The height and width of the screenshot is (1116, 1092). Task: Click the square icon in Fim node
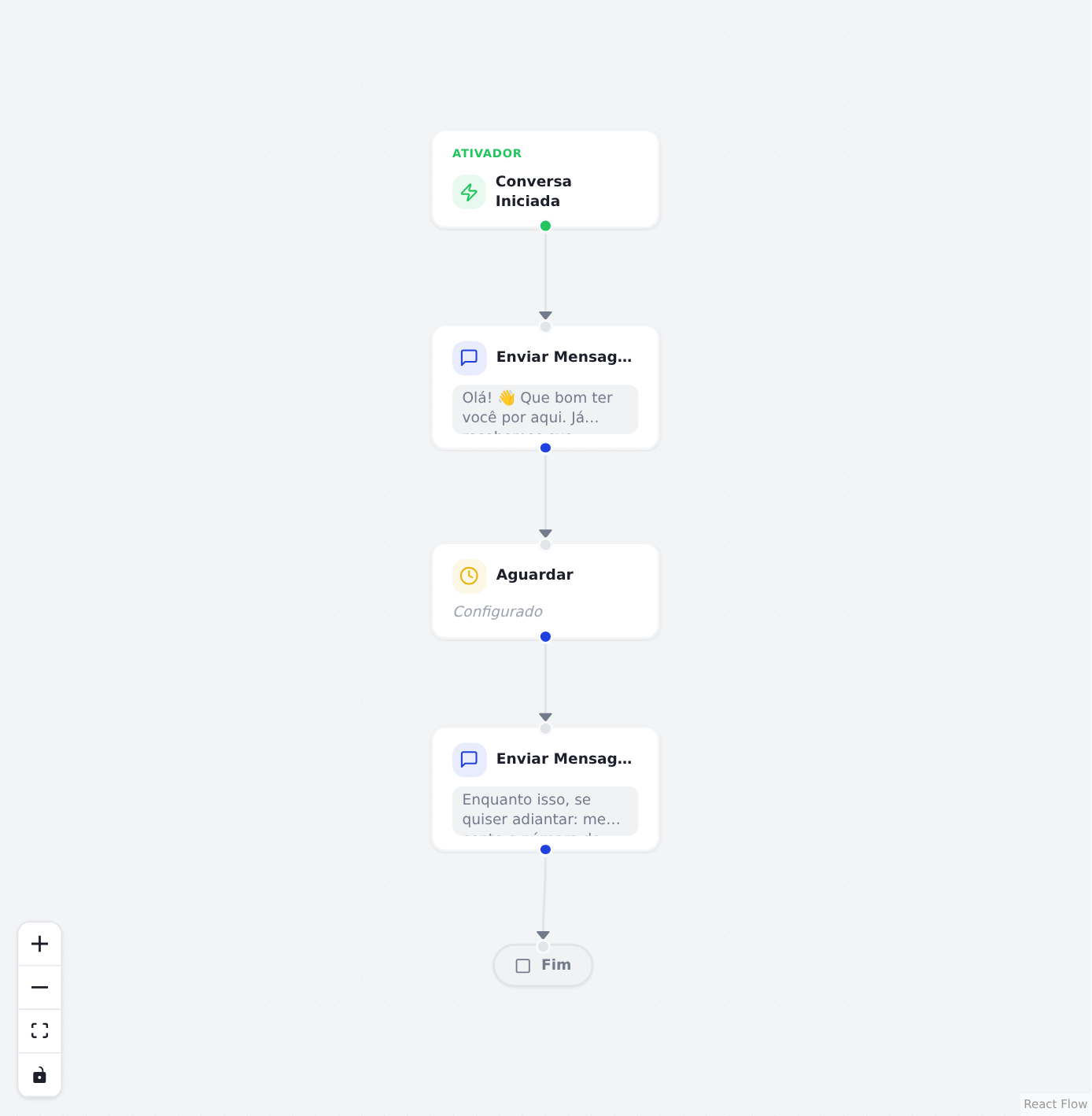point(523,966)
